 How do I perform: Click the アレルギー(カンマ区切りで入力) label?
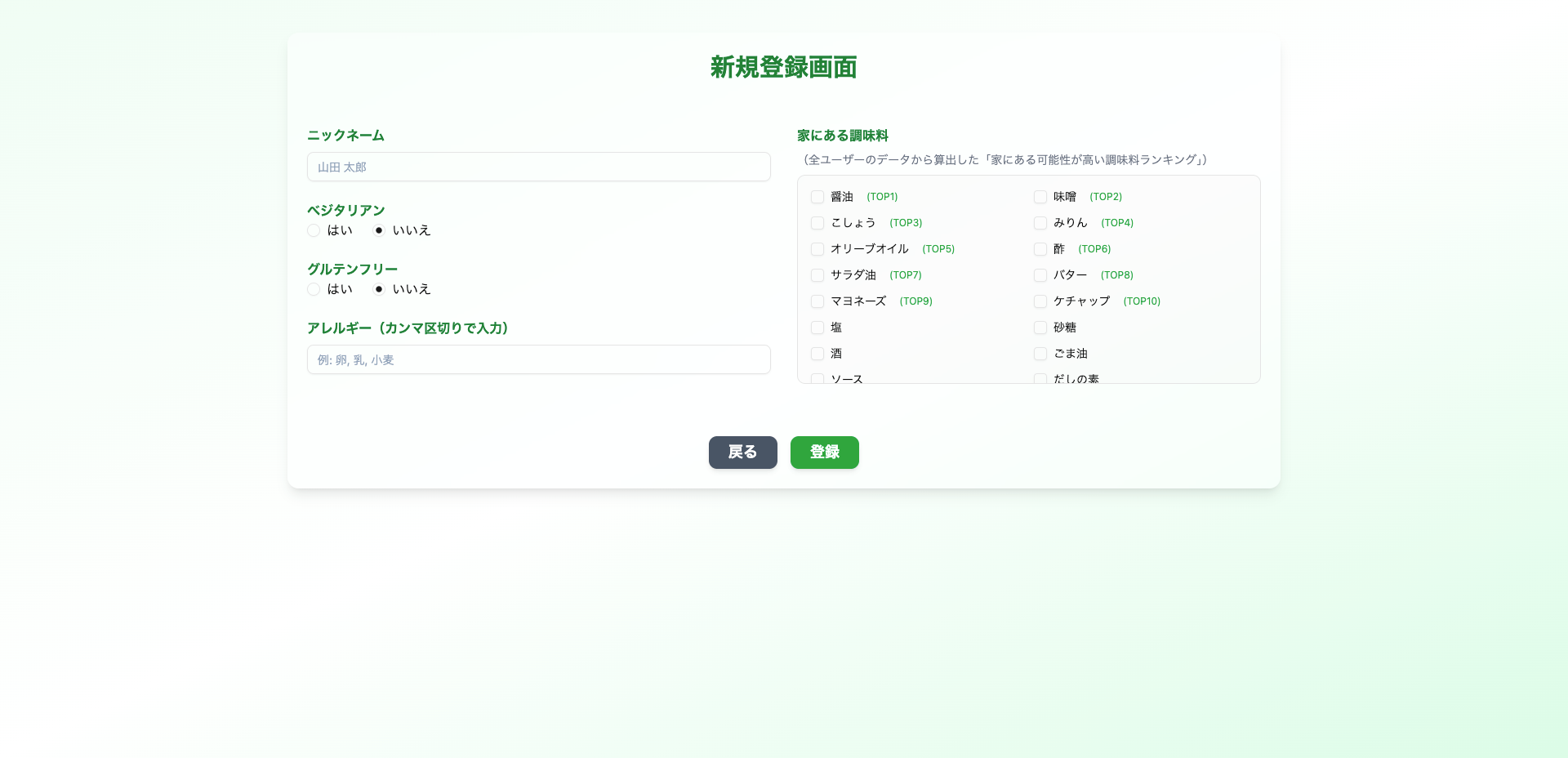coord(411,328)
